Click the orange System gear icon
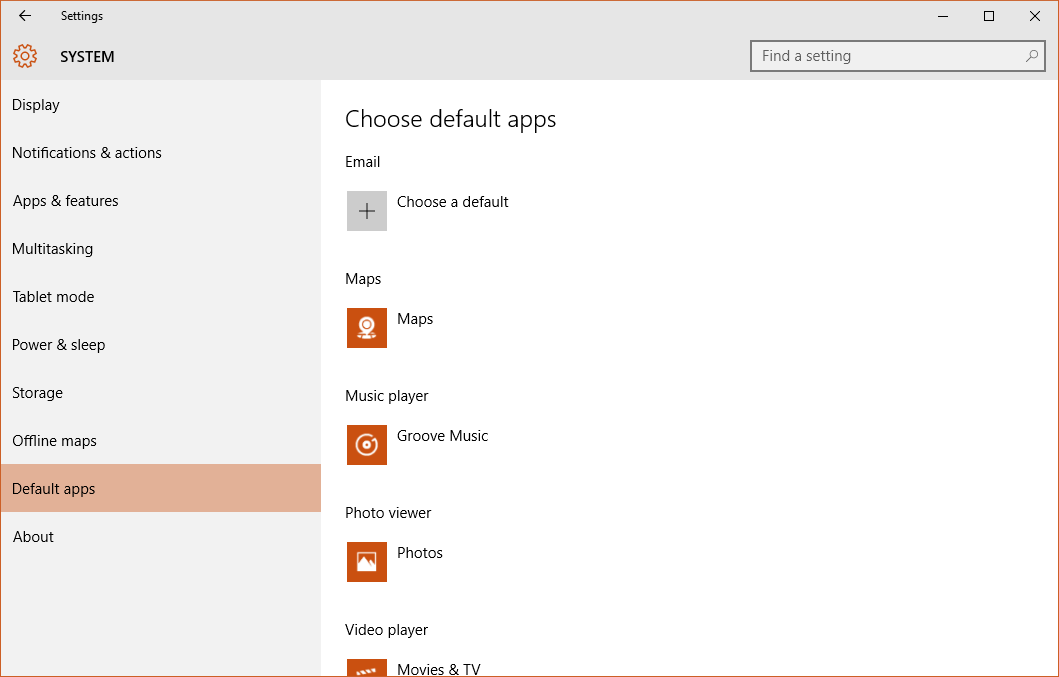 [25, 56]
